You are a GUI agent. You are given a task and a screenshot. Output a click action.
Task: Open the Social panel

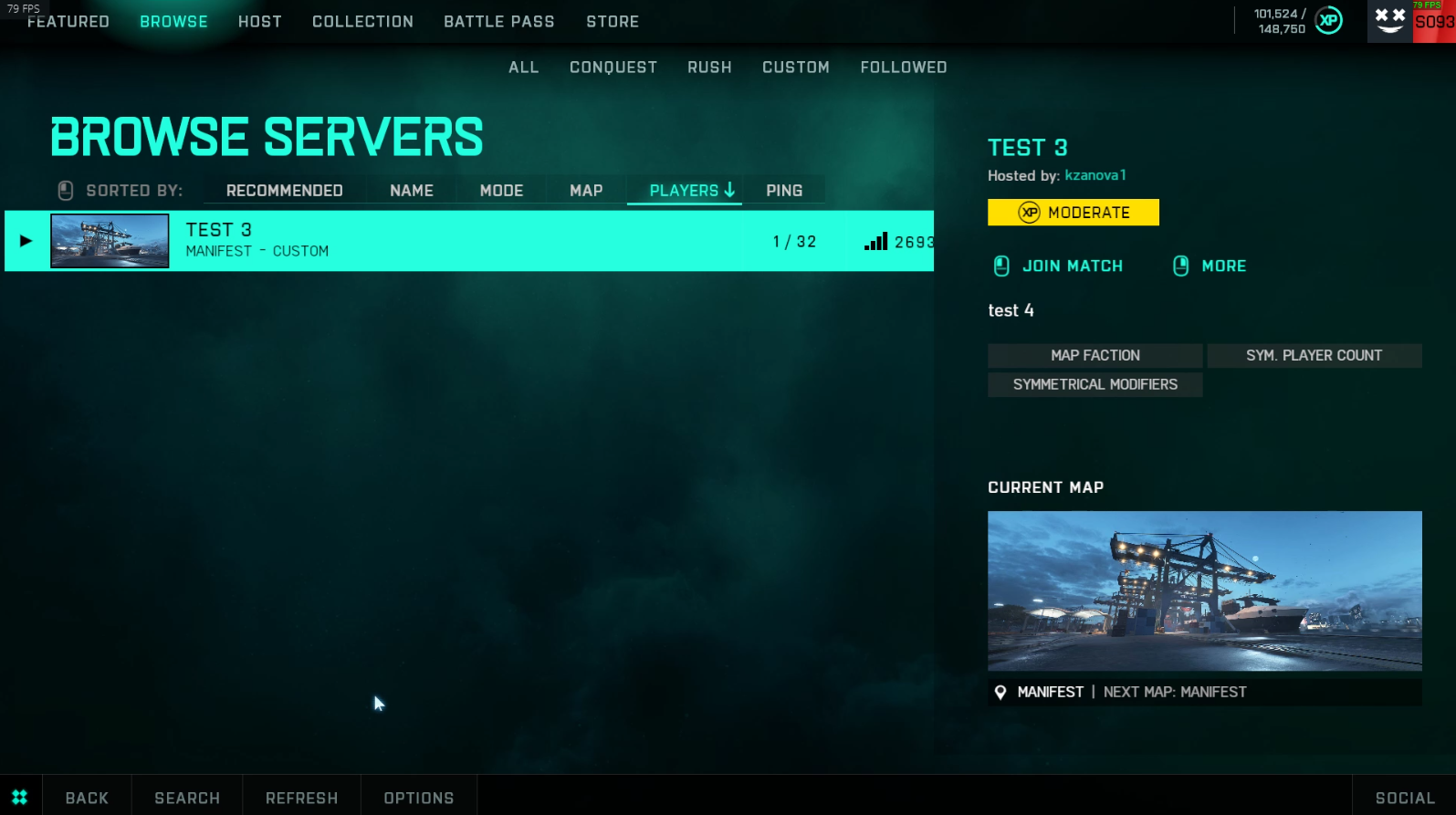[1405, 798]
